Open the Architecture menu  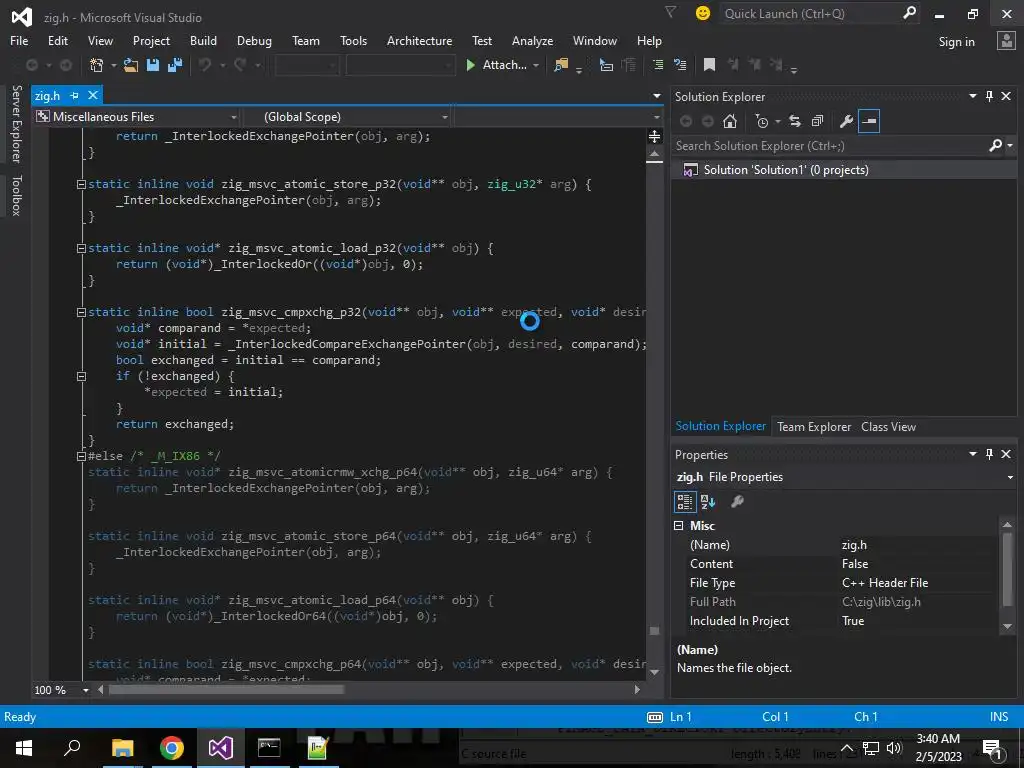coord(419,40)
